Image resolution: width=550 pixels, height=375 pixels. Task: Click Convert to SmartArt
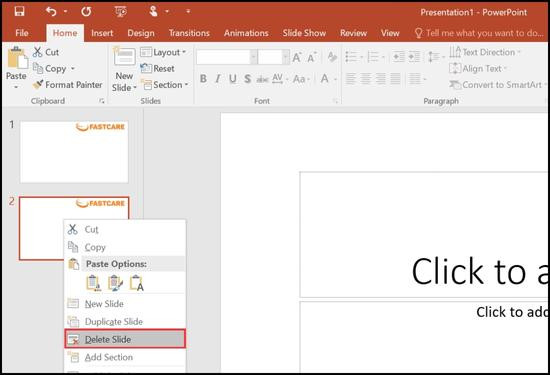(x=498, y=85)
